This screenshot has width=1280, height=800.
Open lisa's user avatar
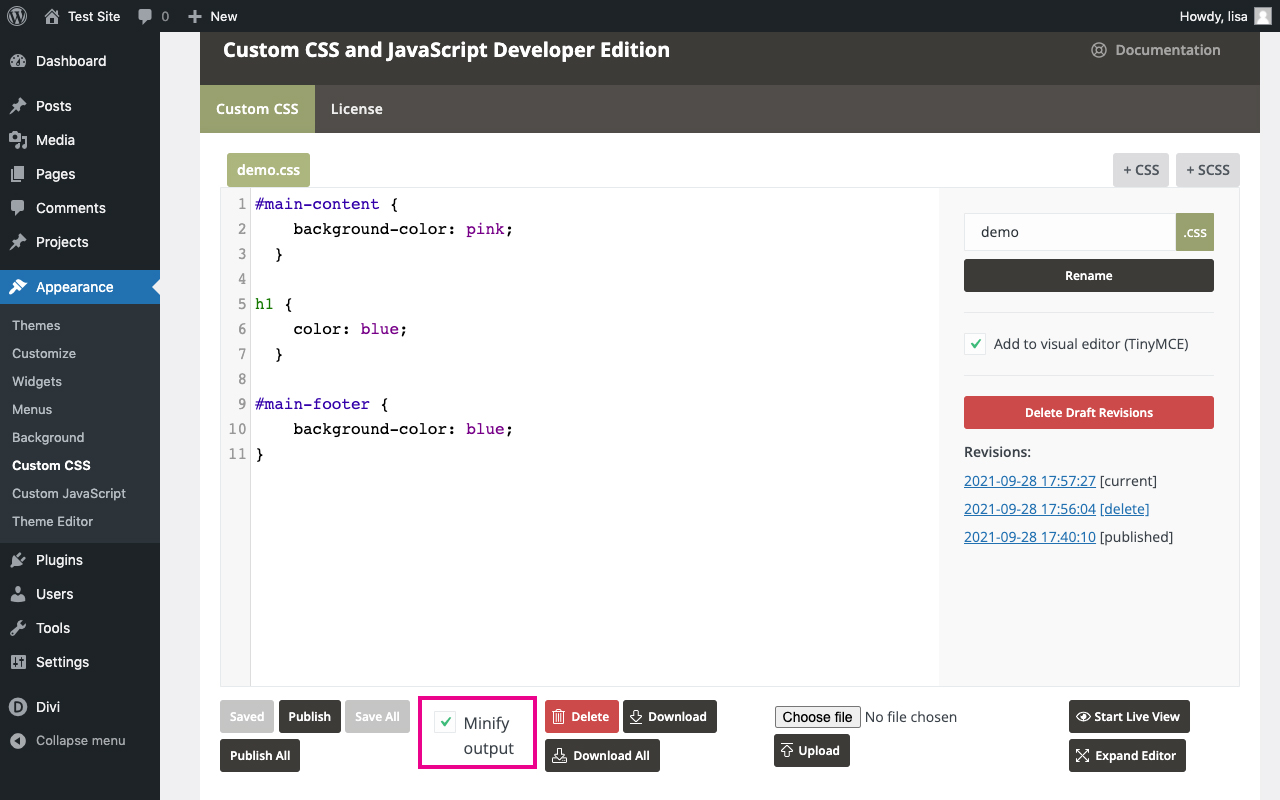click(1263, 16)
